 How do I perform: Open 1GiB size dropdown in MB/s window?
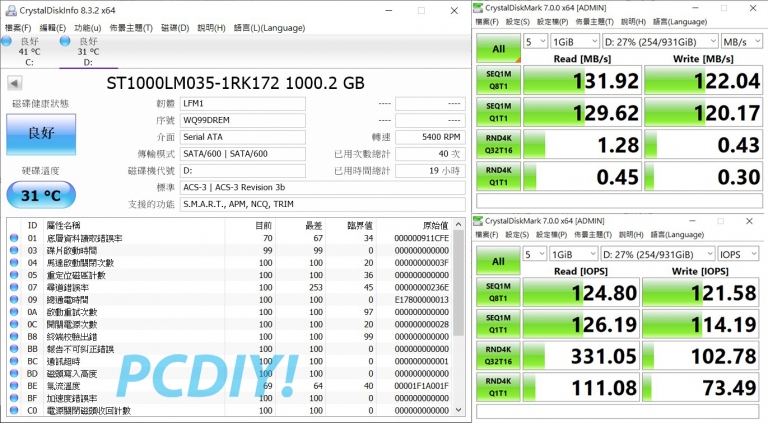(x=575, y=42)
